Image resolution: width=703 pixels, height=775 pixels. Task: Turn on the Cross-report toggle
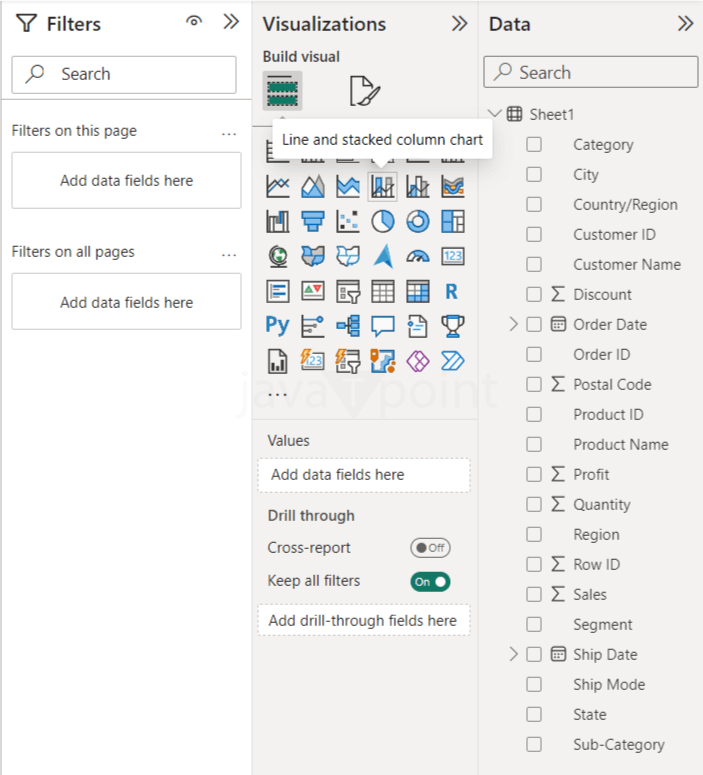tap(430, 548)
